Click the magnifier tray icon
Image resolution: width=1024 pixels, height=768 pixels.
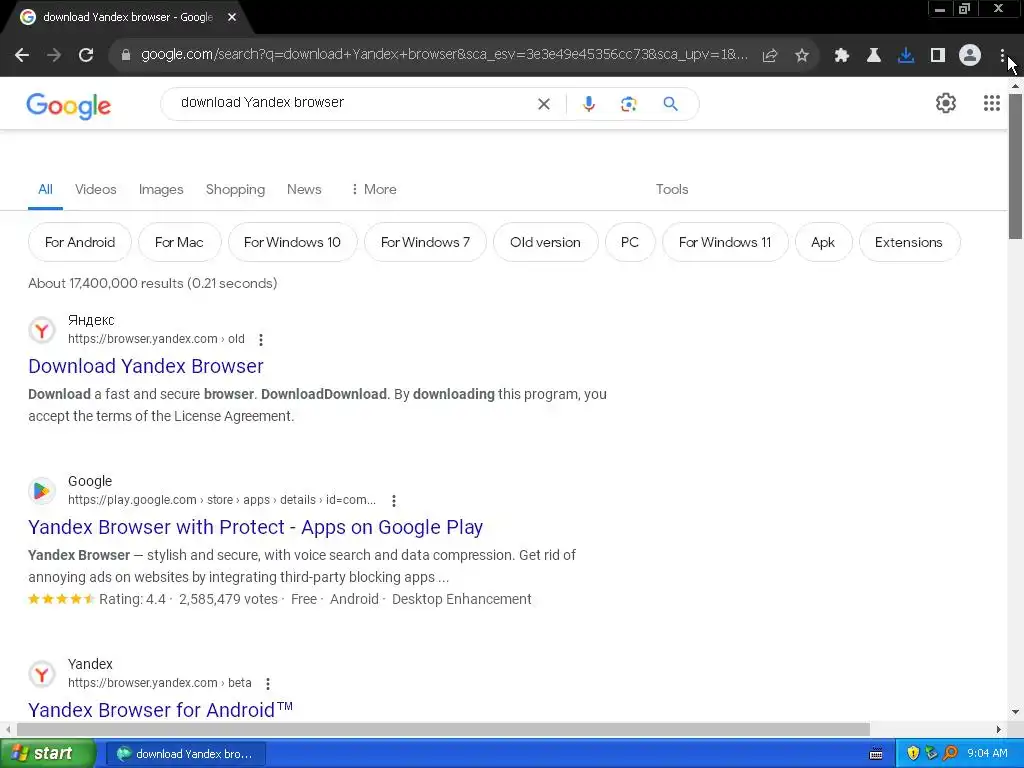[x=950, y=754]
